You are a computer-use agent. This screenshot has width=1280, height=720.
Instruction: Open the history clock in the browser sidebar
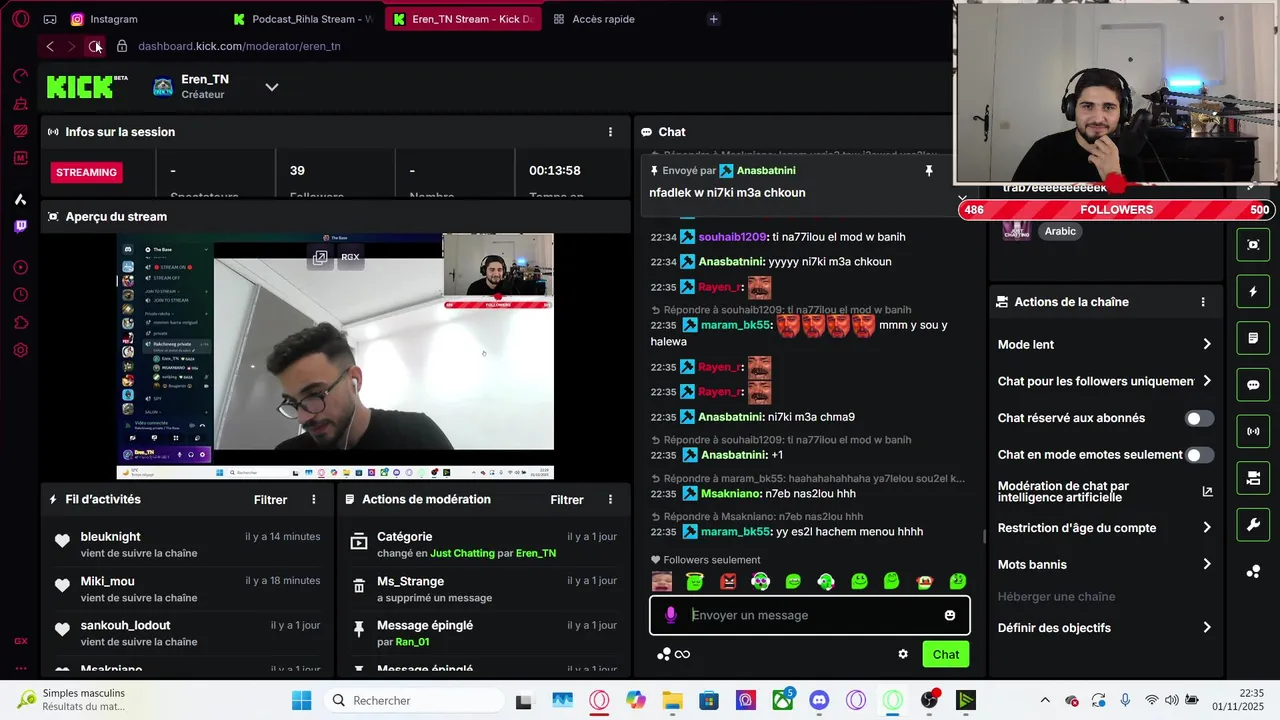pyautogui.click(x=21, y=295)
